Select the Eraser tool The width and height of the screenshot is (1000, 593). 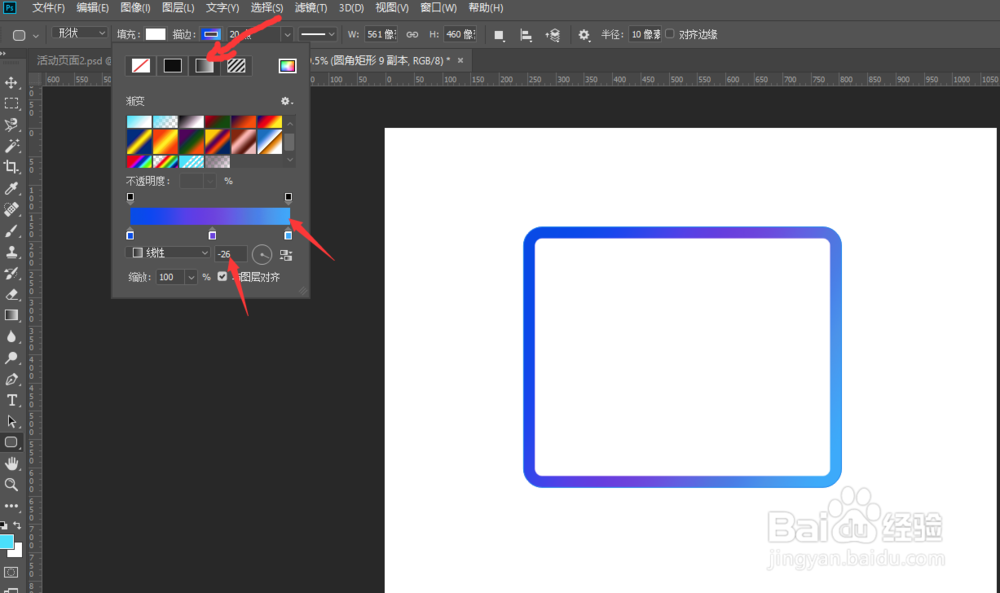click(11, 294)
